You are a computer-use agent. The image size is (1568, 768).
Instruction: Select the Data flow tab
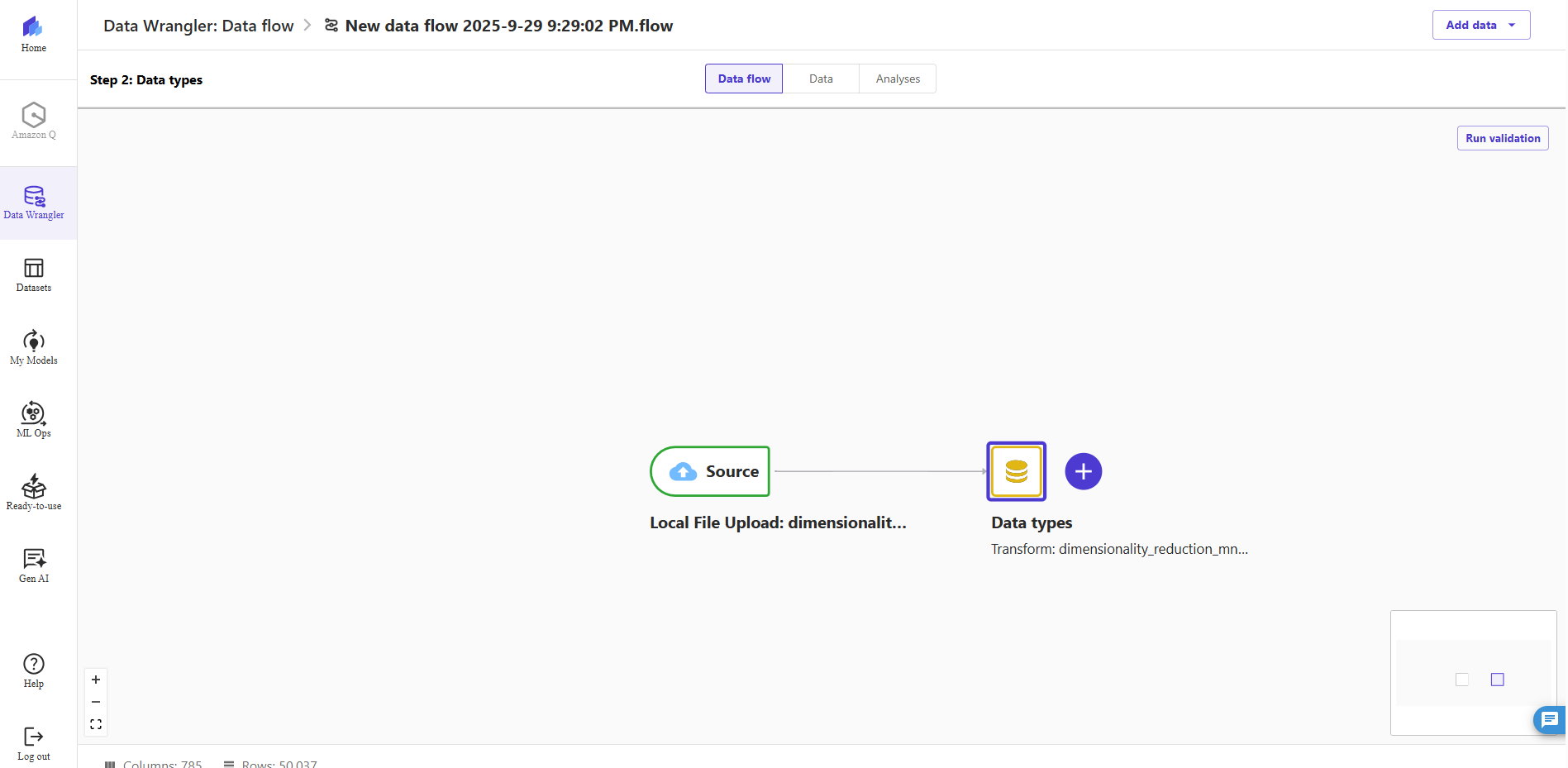click(x=743, y=79)
